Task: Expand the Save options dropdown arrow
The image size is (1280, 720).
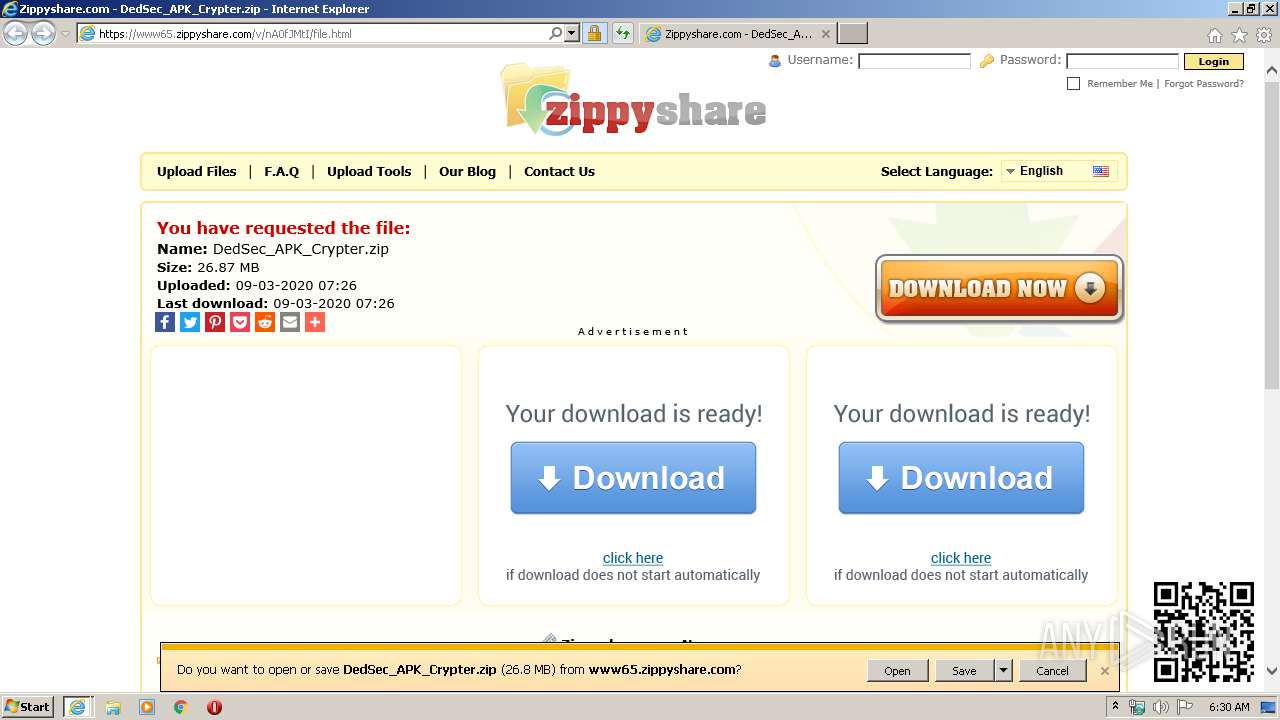Action: coord(1003,670)
